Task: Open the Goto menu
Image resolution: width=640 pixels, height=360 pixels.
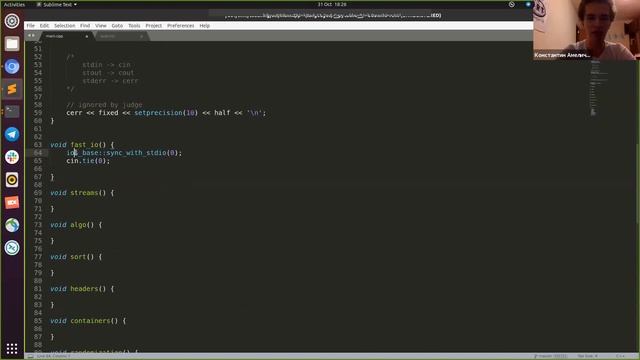Action: pos(117,26)
